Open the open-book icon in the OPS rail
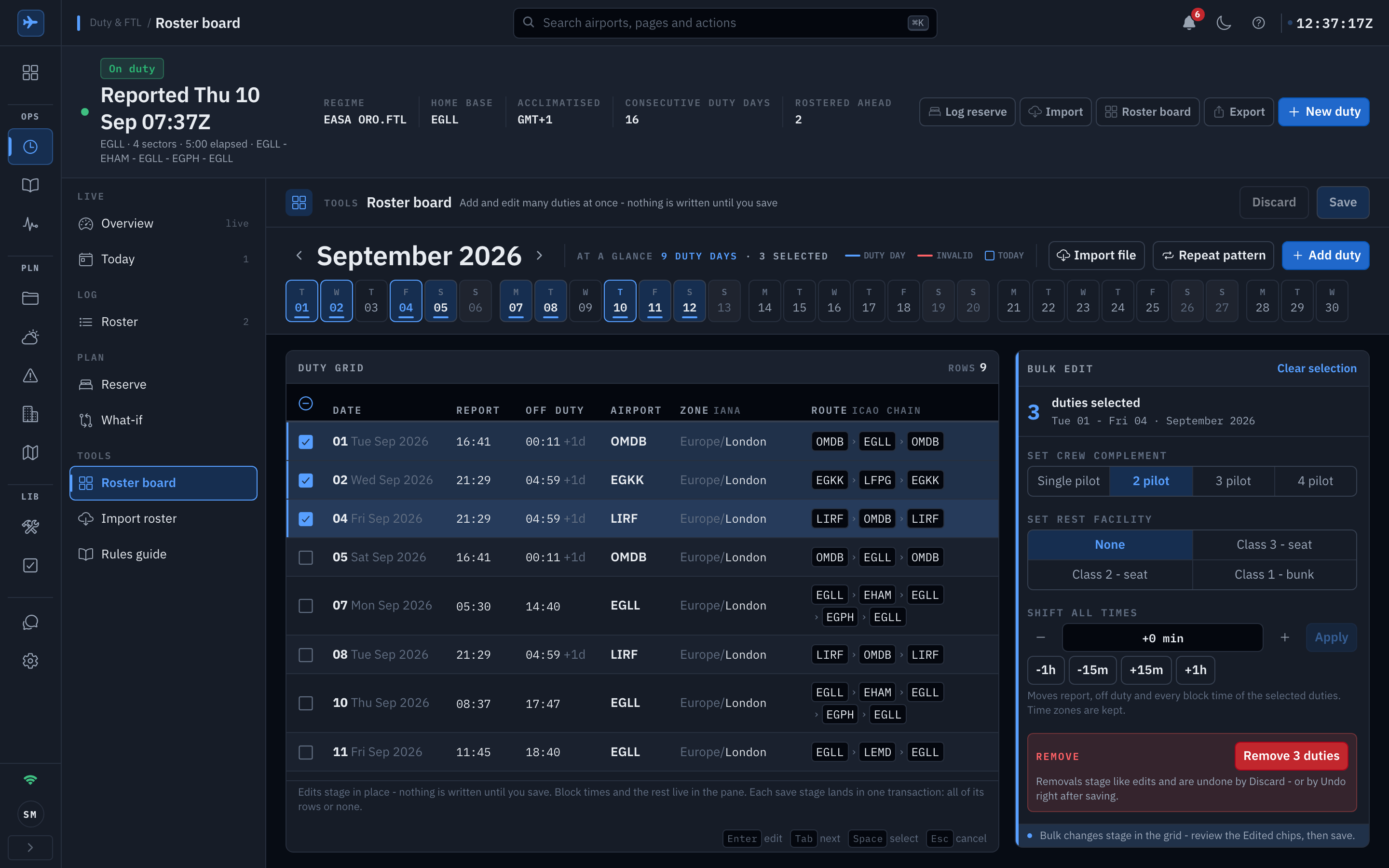The width and height of the screenshot is (1389, 868). coord(30,186)
